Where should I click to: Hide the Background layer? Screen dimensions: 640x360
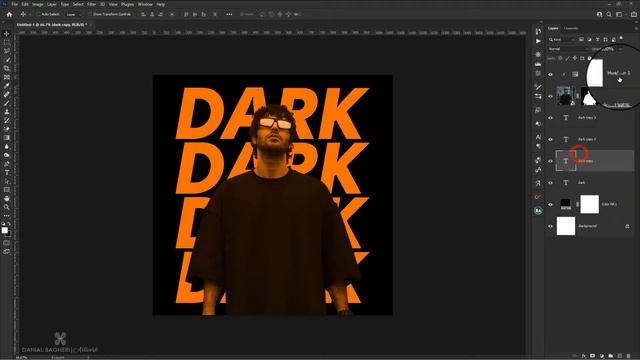click(550, 226)
